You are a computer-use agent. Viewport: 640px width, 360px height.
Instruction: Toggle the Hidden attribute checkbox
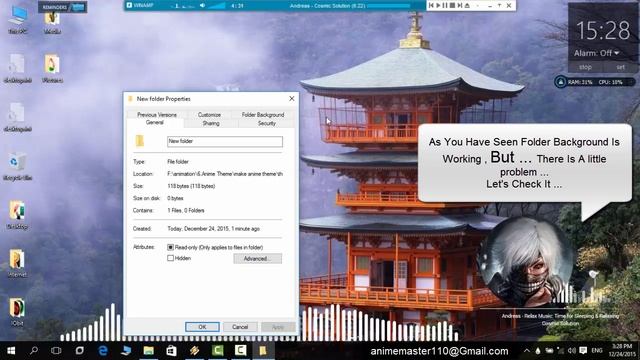(171, 258)
